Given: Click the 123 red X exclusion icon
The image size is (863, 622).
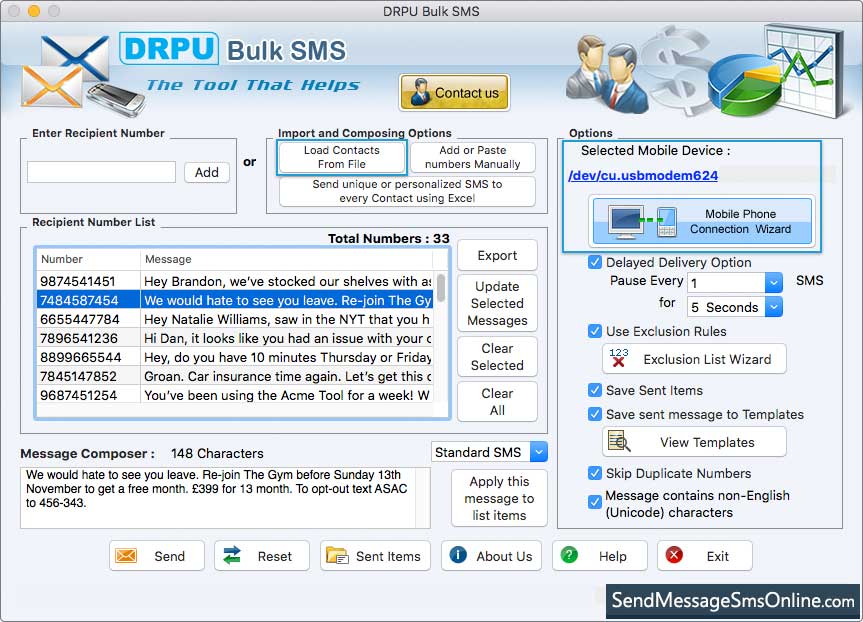Looking at the screenshot, I should coord(619,358).
